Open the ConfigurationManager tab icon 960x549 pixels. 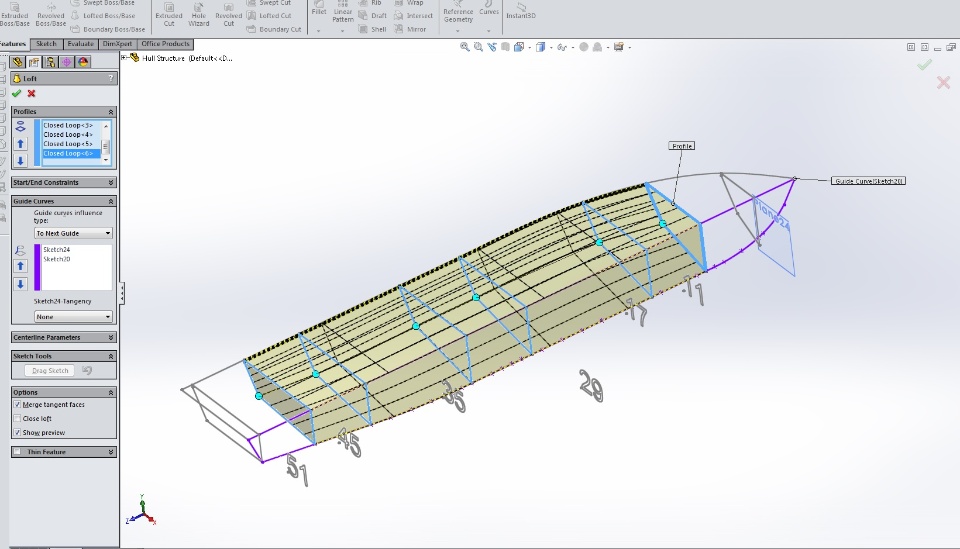(50, 62)
